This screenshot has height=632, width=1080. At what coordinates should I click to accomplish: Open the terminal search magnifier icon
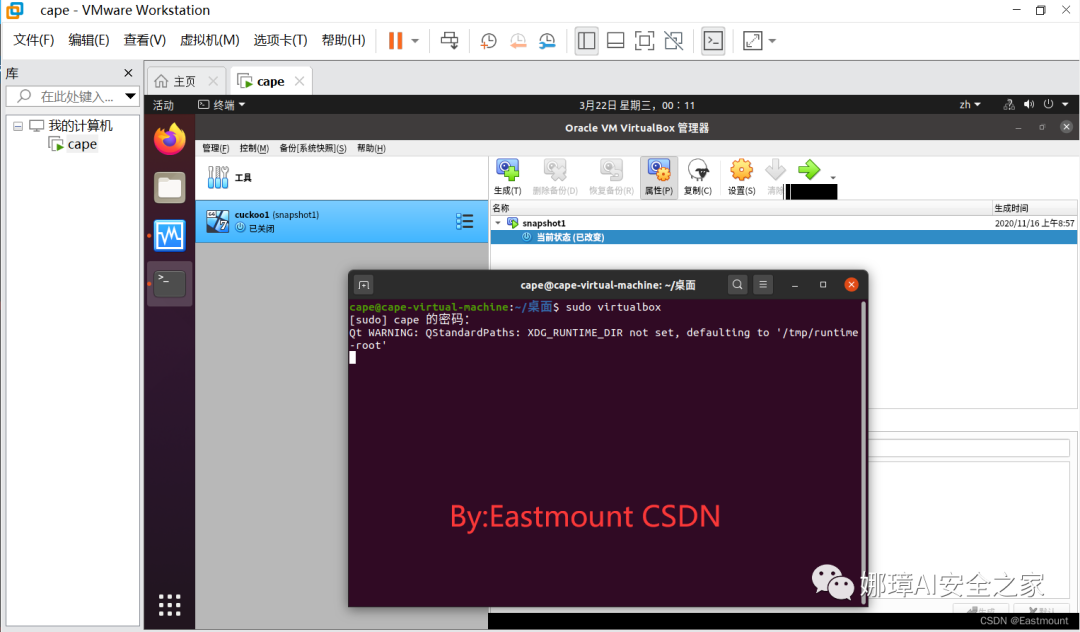[x=737, y=284]
